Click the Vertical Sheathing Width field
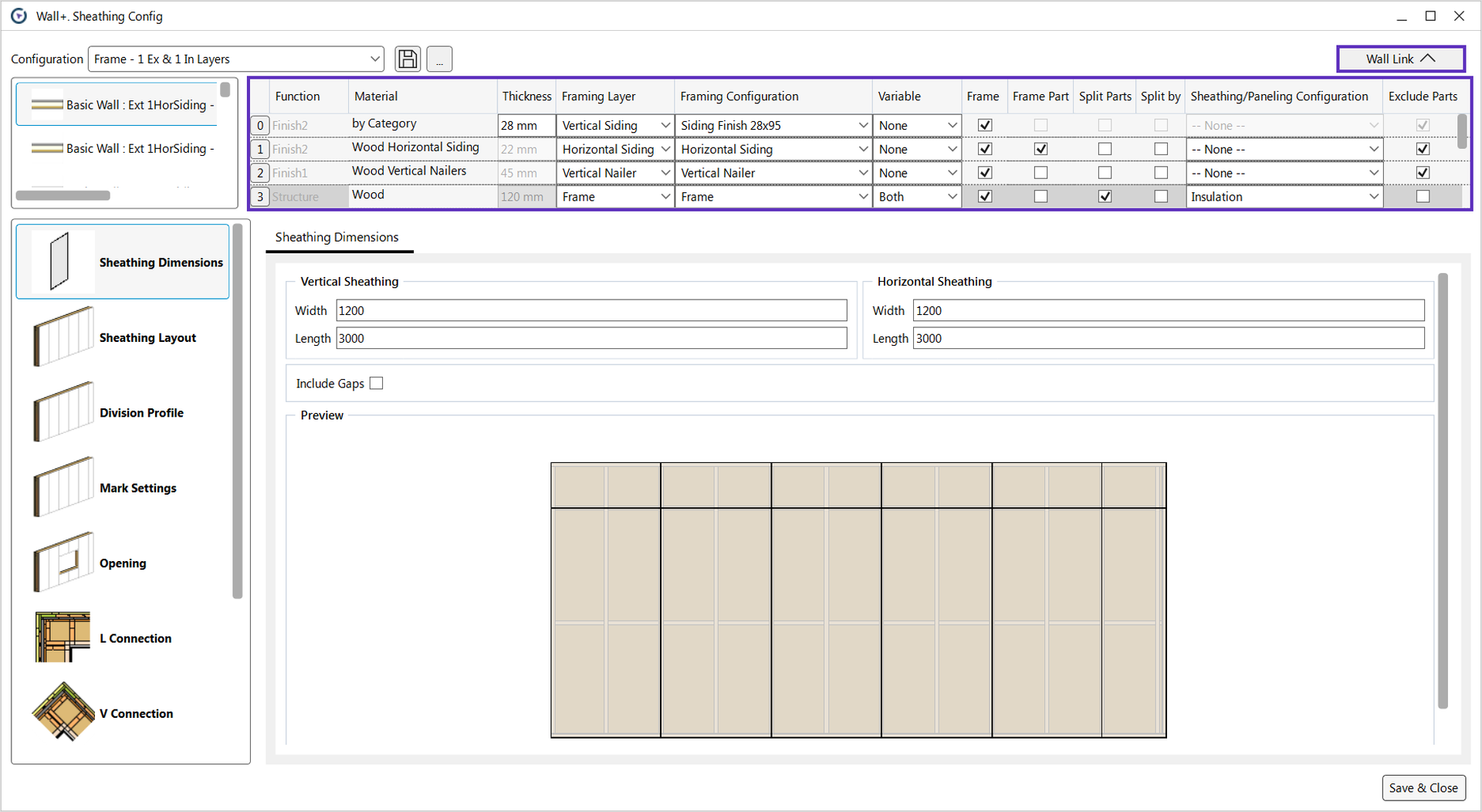Image resolution: width=1482 pixels, height=812 pixels. 590,310
